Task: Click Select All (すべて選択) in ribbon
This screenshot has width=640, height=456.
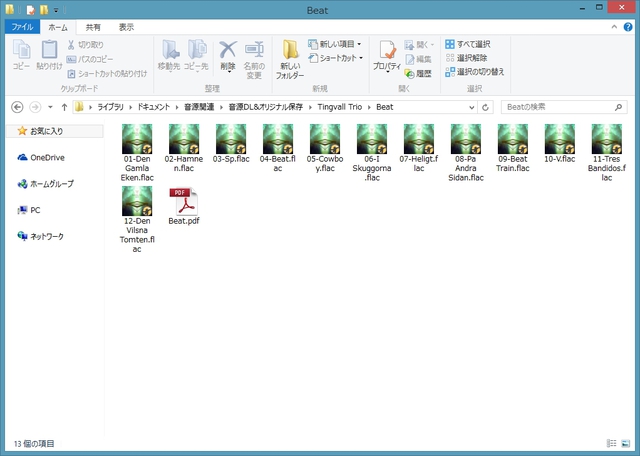Action: (468, 45)
